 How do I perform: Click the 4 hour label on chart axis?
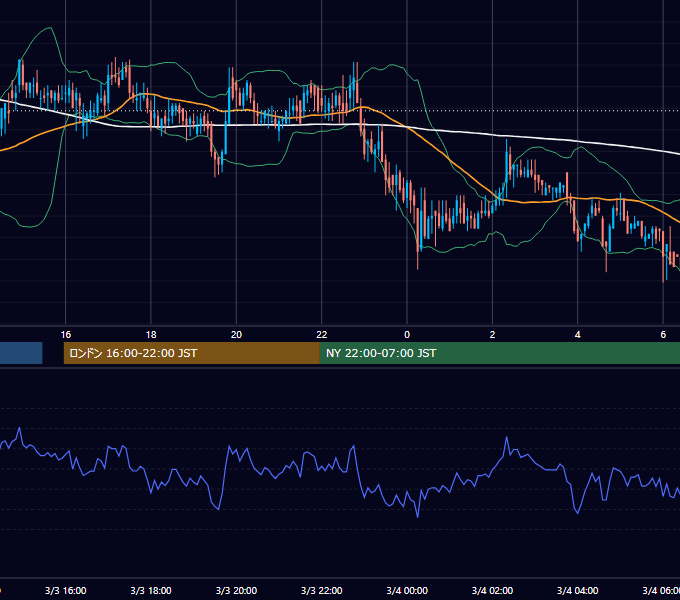(x=578, y=335)
